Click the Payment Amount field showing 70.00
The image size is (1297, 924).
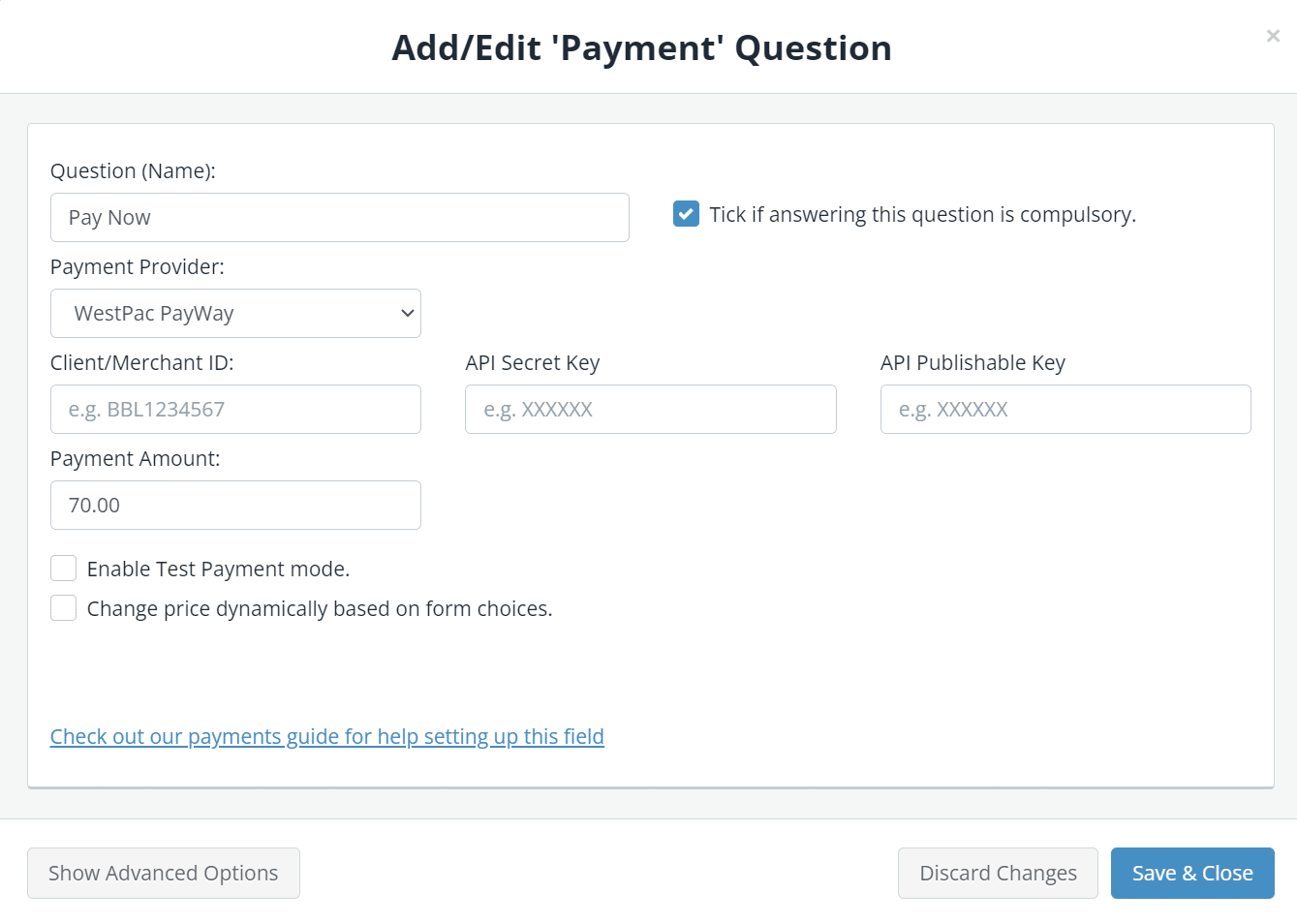[x=235, y=505]
